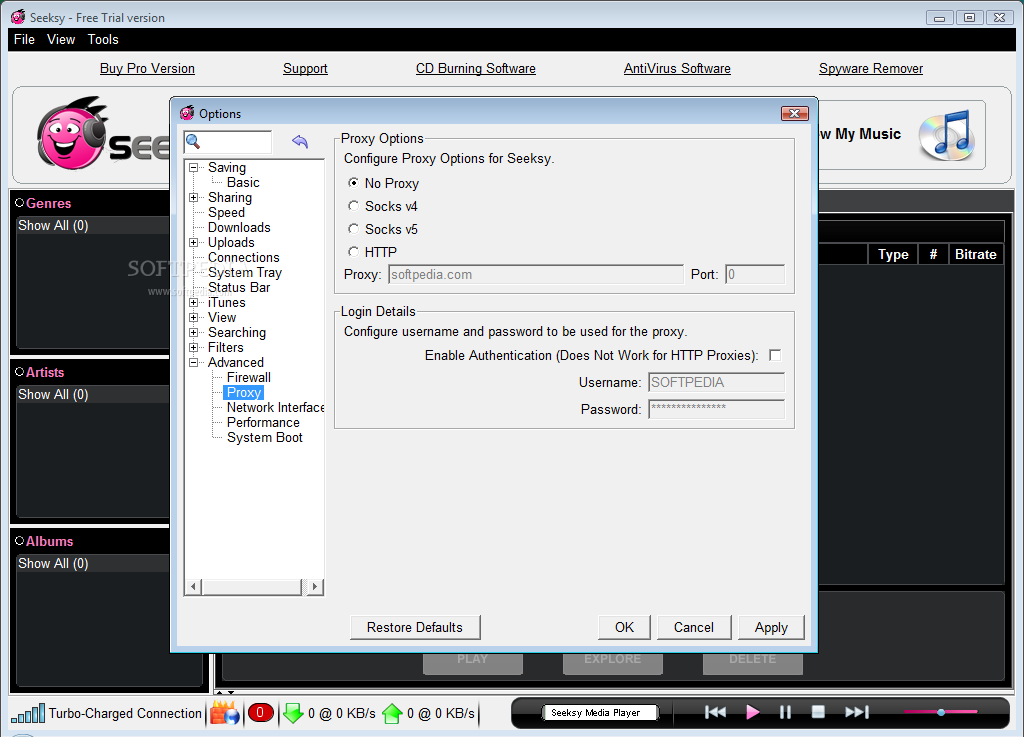Image resolution: width=1024 pixels, height=737 pixels.
Task: Adjust the media player volume slider
Action: 940,712
